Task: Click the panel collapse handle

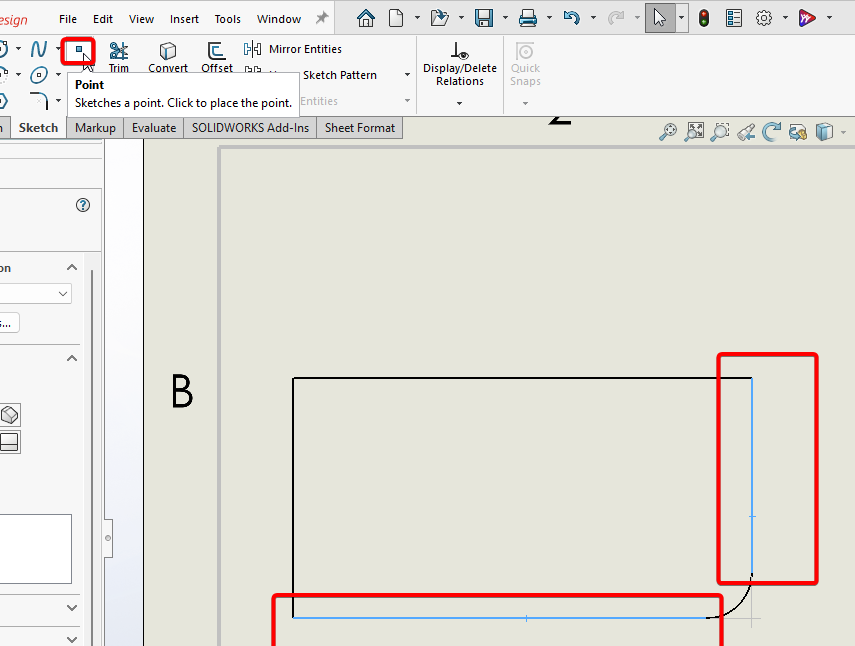Action: click(108, 538)
